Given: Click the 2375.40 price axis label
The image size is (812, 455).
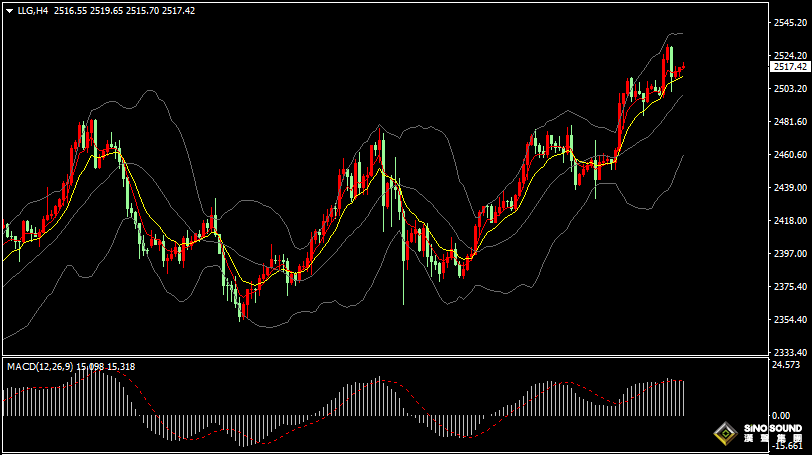Looking at the screenshot, I should [790, 287].
